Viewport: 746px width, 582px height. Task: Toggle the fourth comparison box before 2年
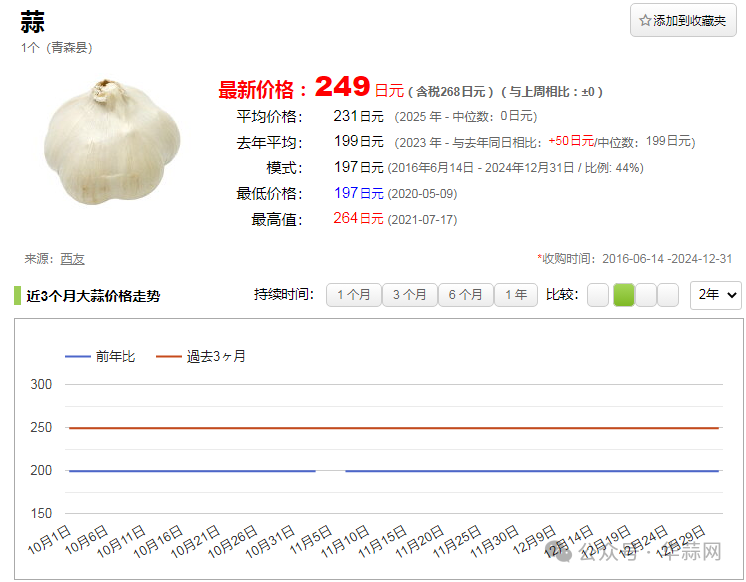[x=668, y=295]
